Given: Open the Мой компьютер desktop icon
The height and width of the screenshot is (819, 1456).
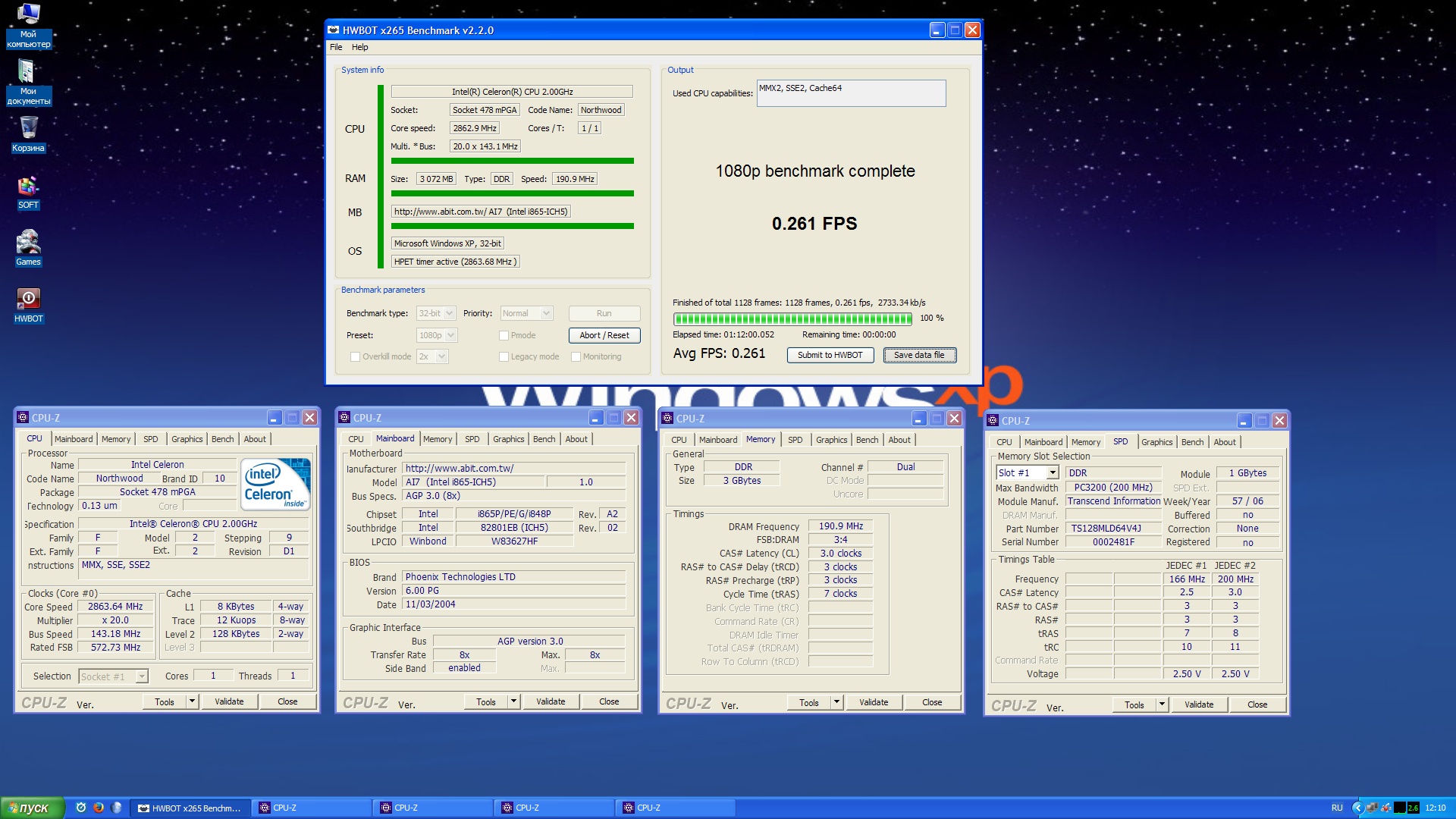Looking at the screenshot, I should [x=28, y=26].
